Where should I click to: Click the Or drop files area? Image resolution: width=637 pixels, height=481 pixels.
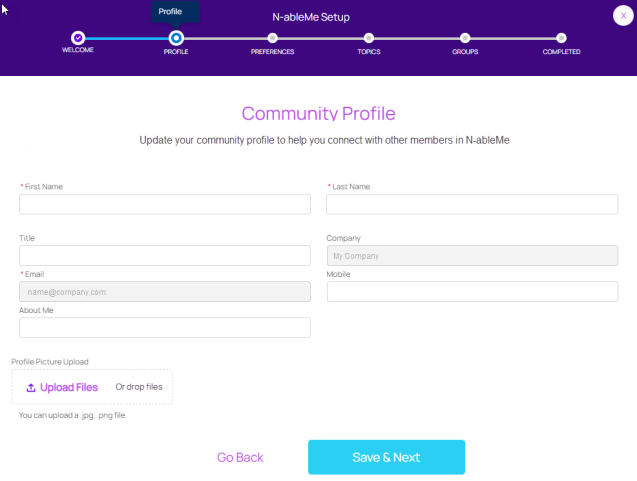(x=138, y=386)
